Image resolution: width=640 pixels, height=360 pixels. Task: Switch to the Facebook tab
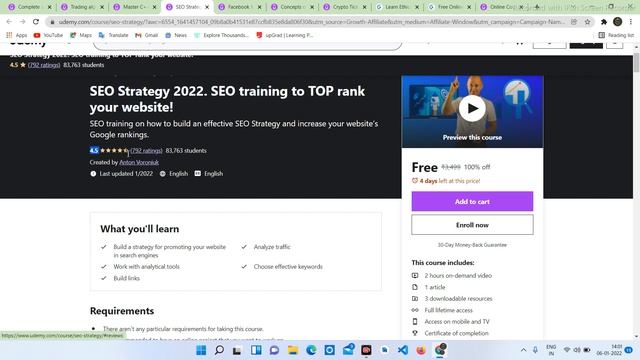click(239, 7)
